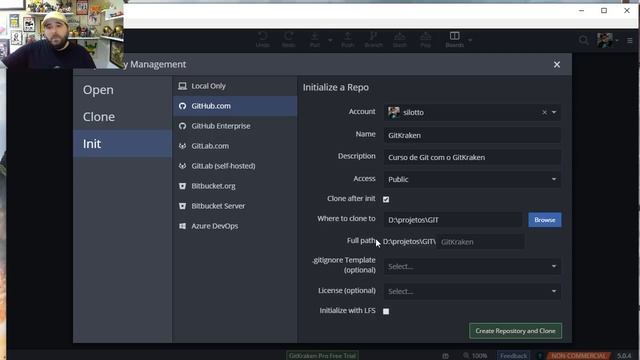
Task: Click the Undo toolbar icon
Action: pyautogui.click(x=263, y=40)
